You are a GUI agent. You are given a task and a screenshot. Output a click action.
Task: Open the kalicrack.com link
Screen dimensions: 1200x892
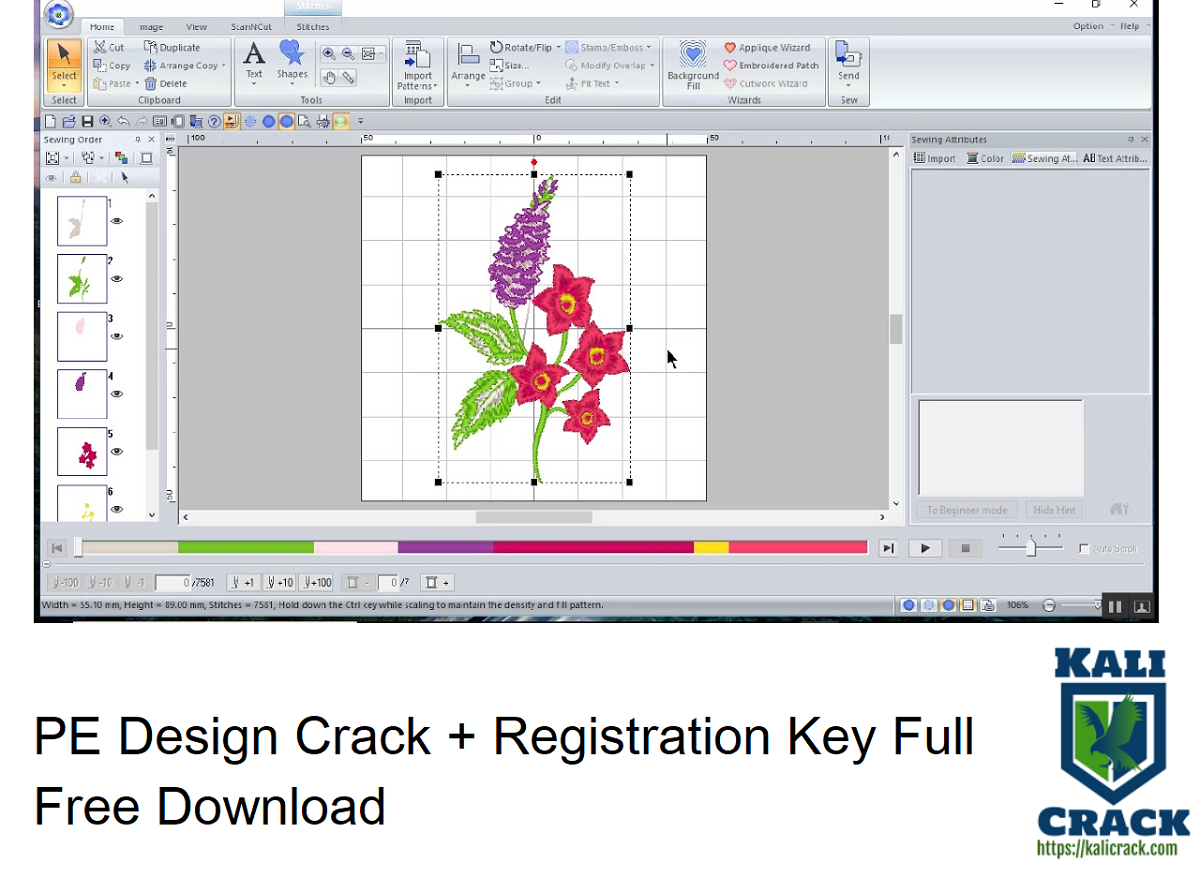[x=1107, y=849]
